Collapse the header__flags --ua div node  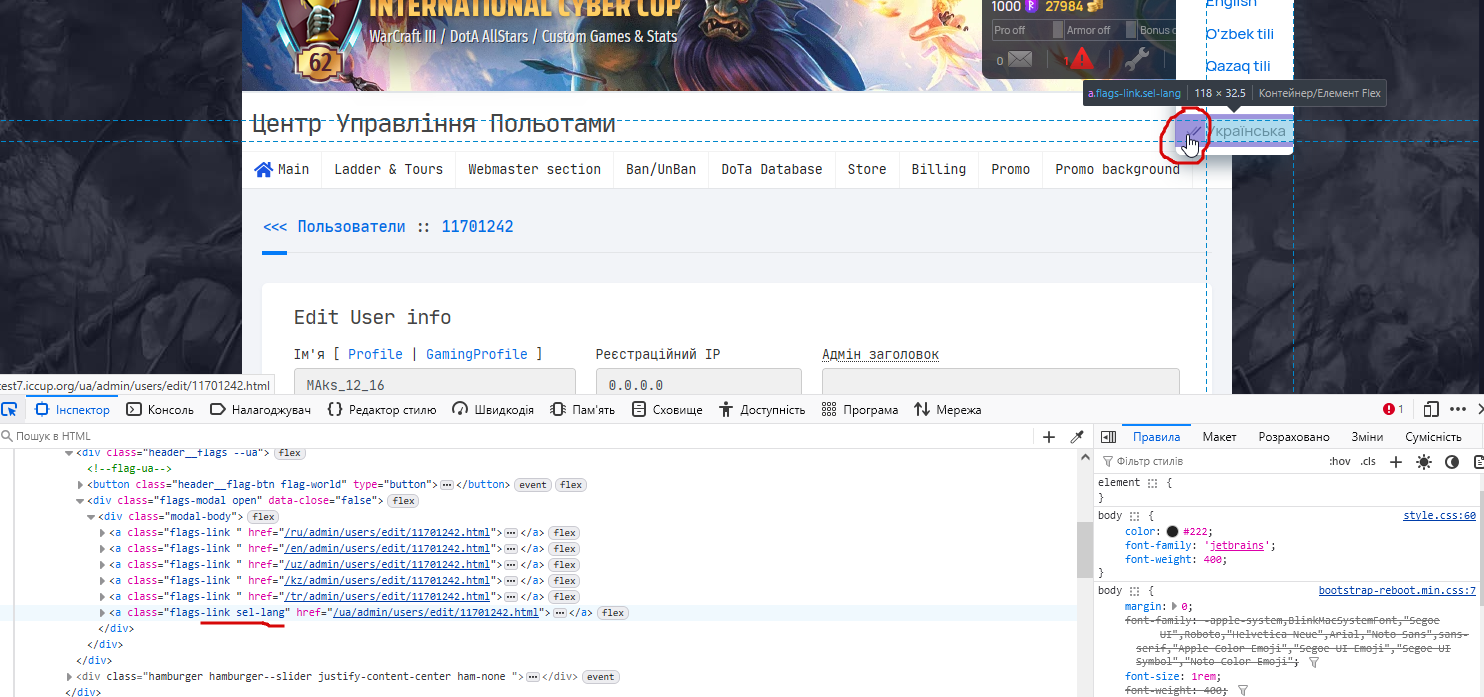pyautogui.click(x=69, y=453)
